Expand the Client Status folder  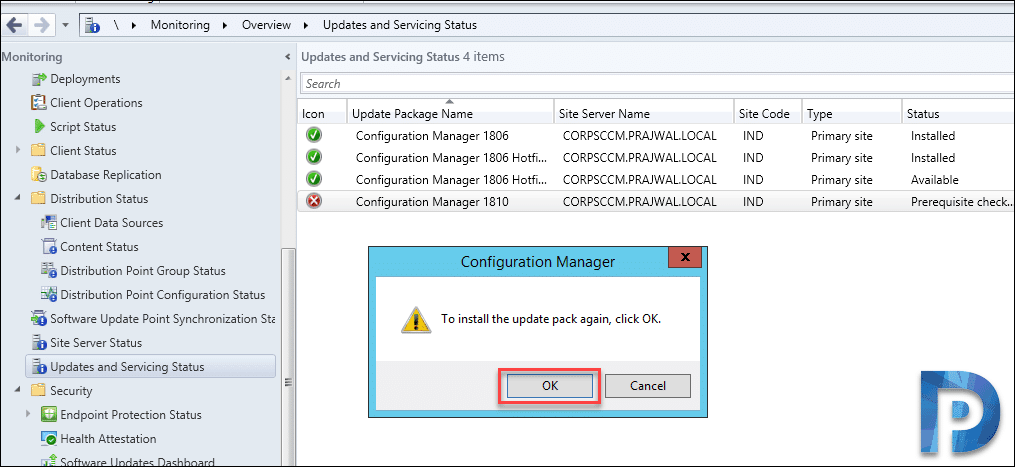click(x=17, y=151)
